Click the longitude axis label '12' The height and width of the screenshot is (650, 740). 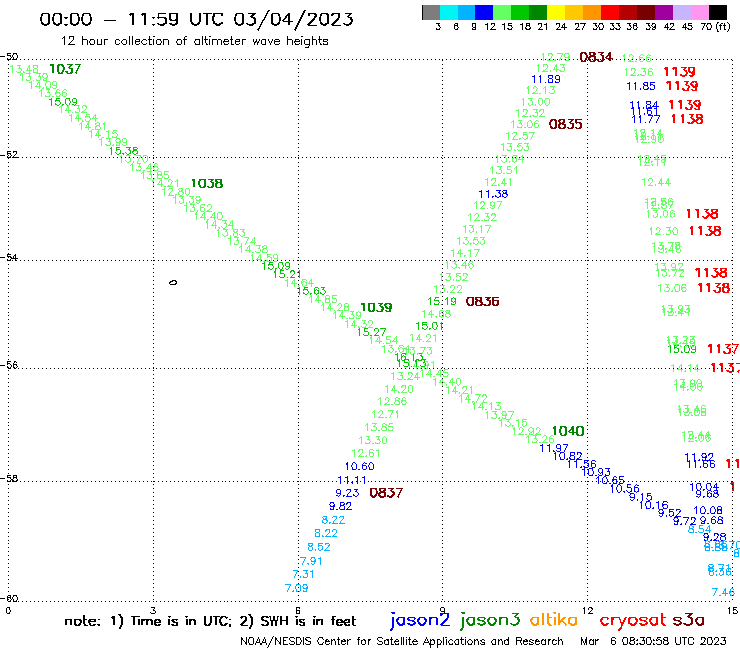pyautogui.click(x=588, y=610)
